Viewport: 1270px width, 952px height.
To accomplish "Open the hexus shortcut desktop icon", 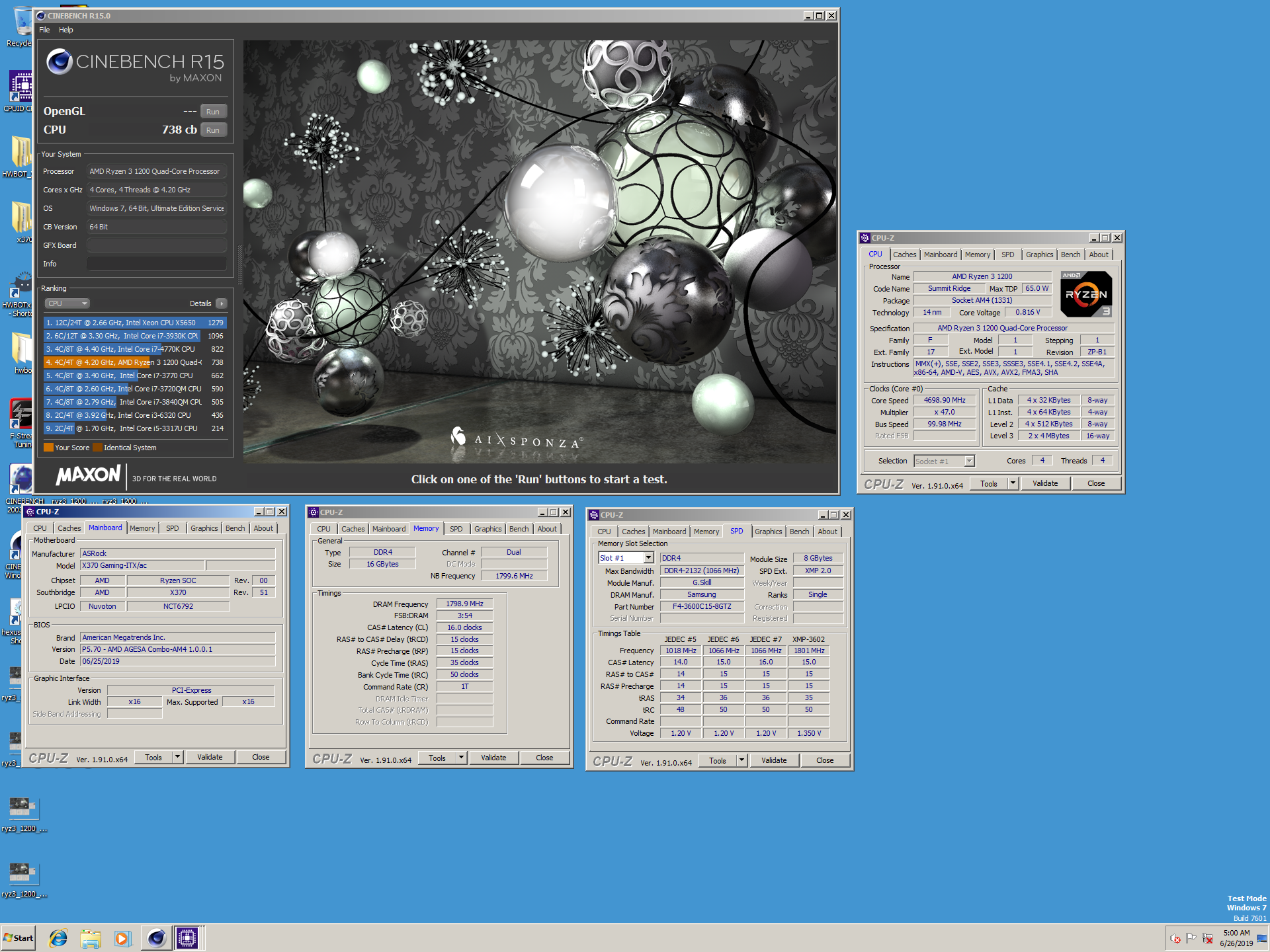I will pos(15,621).
